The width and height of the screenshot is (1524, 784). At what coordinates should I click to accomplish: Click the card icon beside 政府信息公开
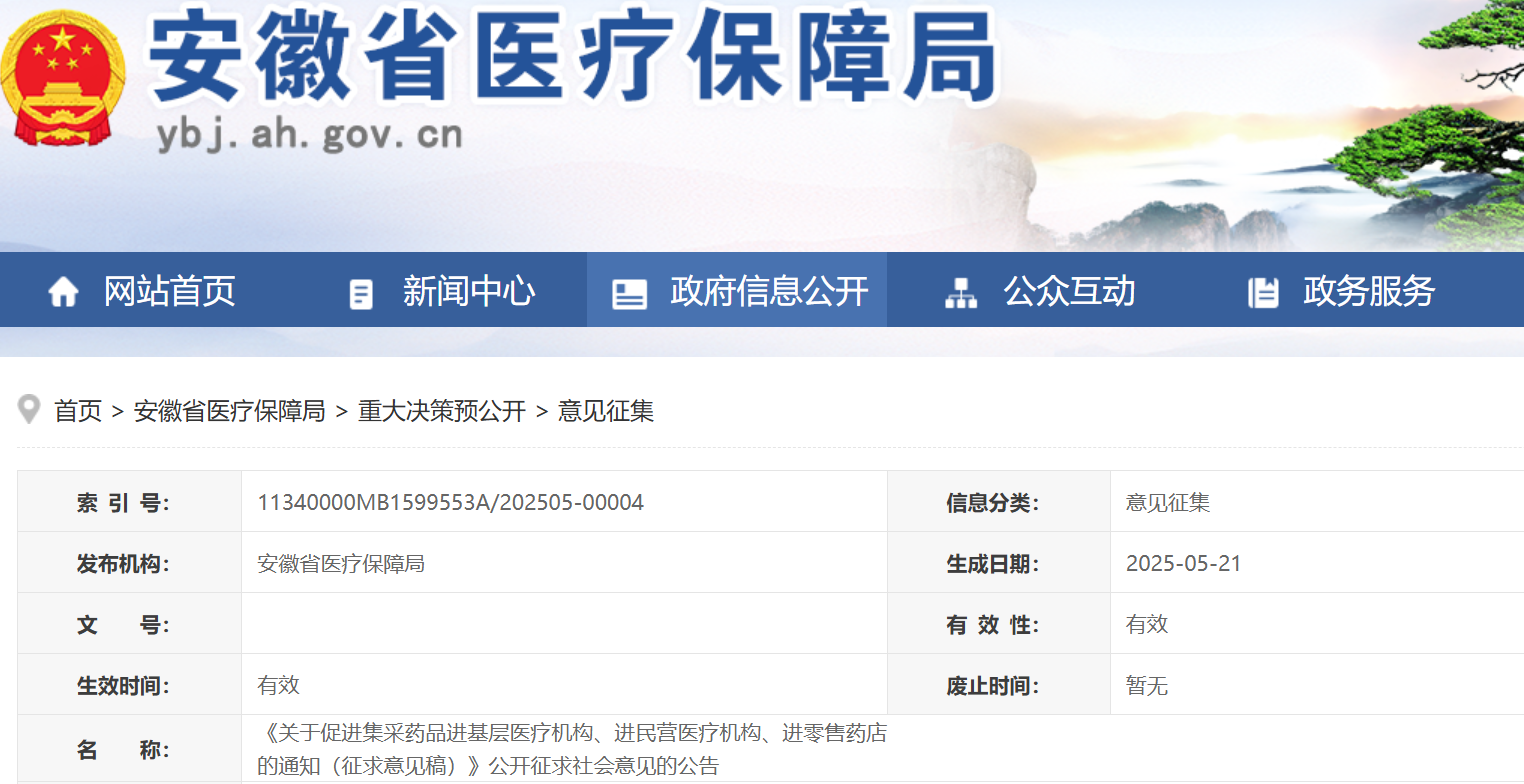629,293
